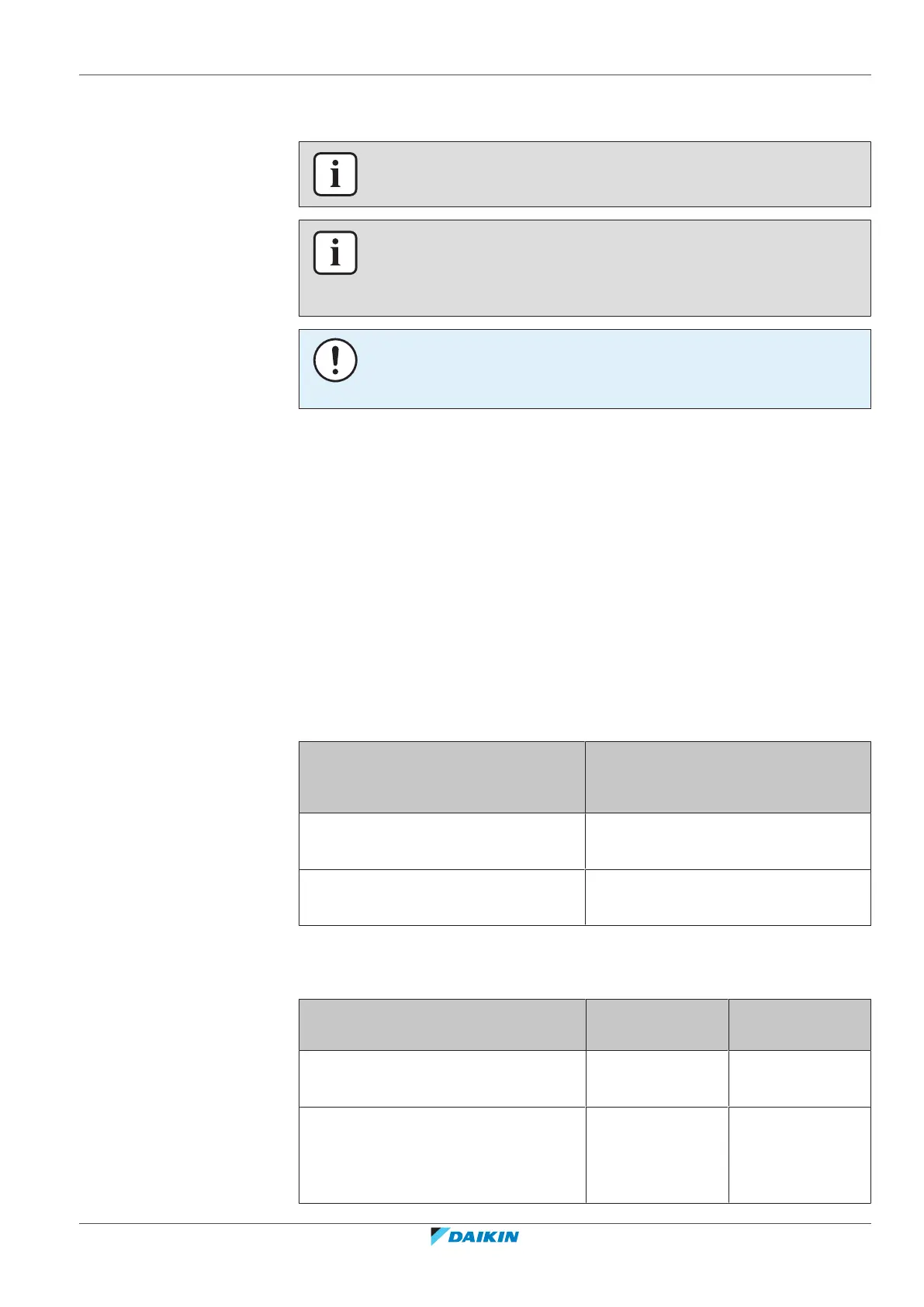Click the Daikin triangle emblem in footer
This screenshot has height=1307, width=924.
click(x=439, y=1236)
